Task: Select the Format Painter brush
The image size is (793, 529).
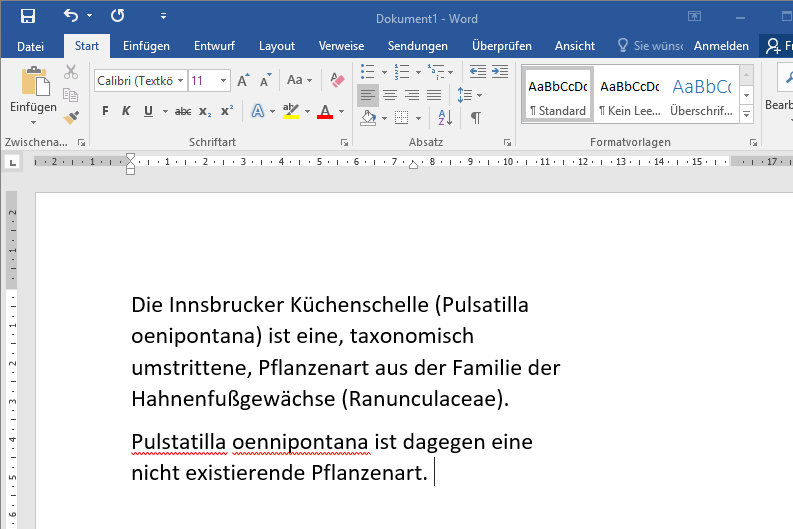Action: pos(71,117)
